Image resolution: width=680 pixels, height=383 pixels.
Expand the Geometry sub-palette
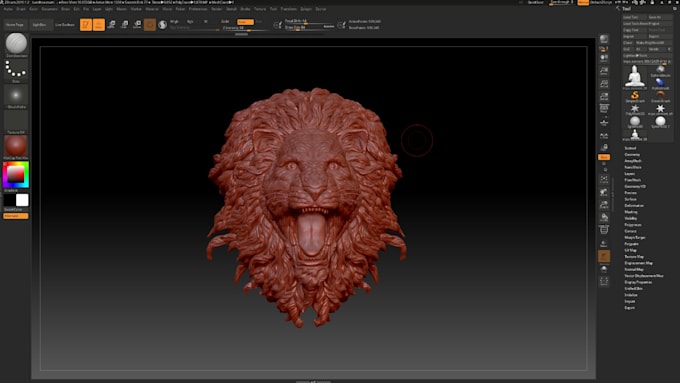coord(632,154)
